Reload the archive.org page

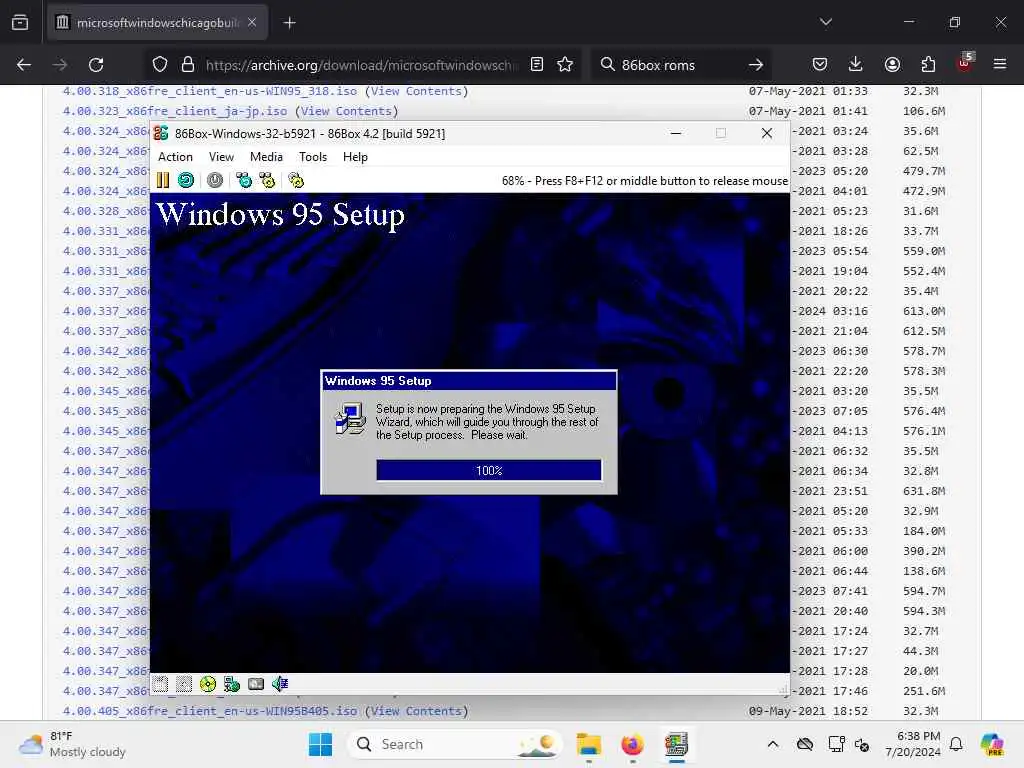[96, 65]
